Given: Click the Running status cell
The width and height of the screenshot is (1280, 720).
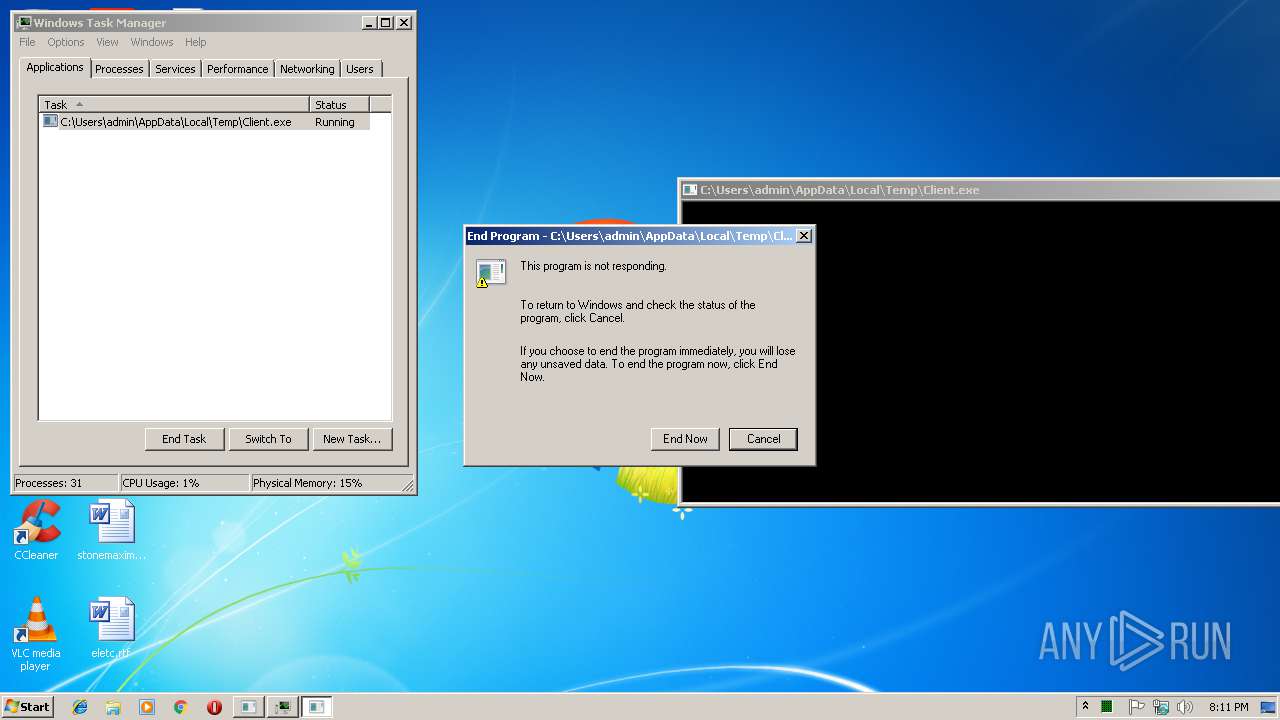Looking at the screenshot, I should [x=335, y=122].
